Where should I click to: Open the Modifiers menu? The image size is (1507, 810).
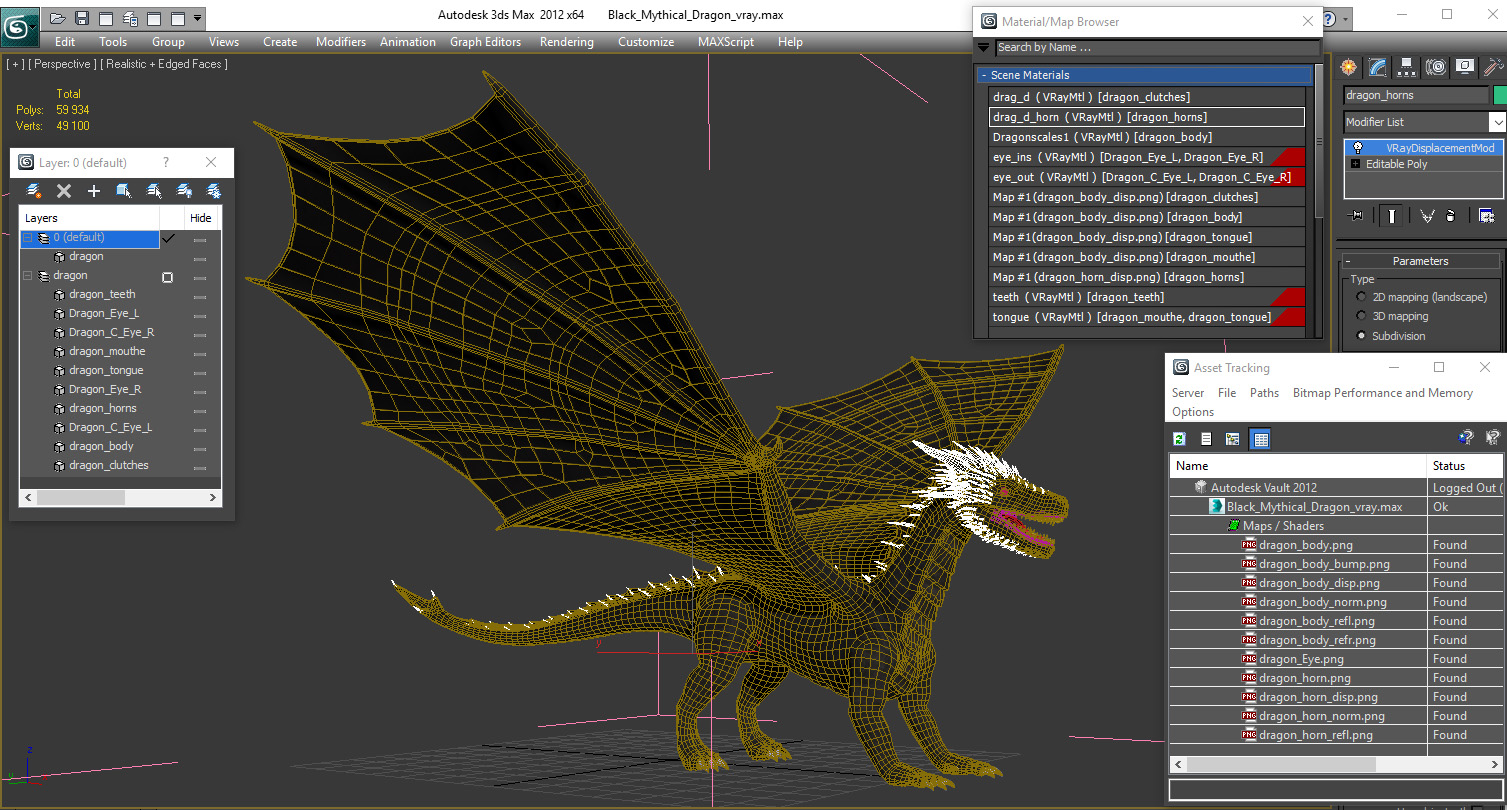[341, 42]
